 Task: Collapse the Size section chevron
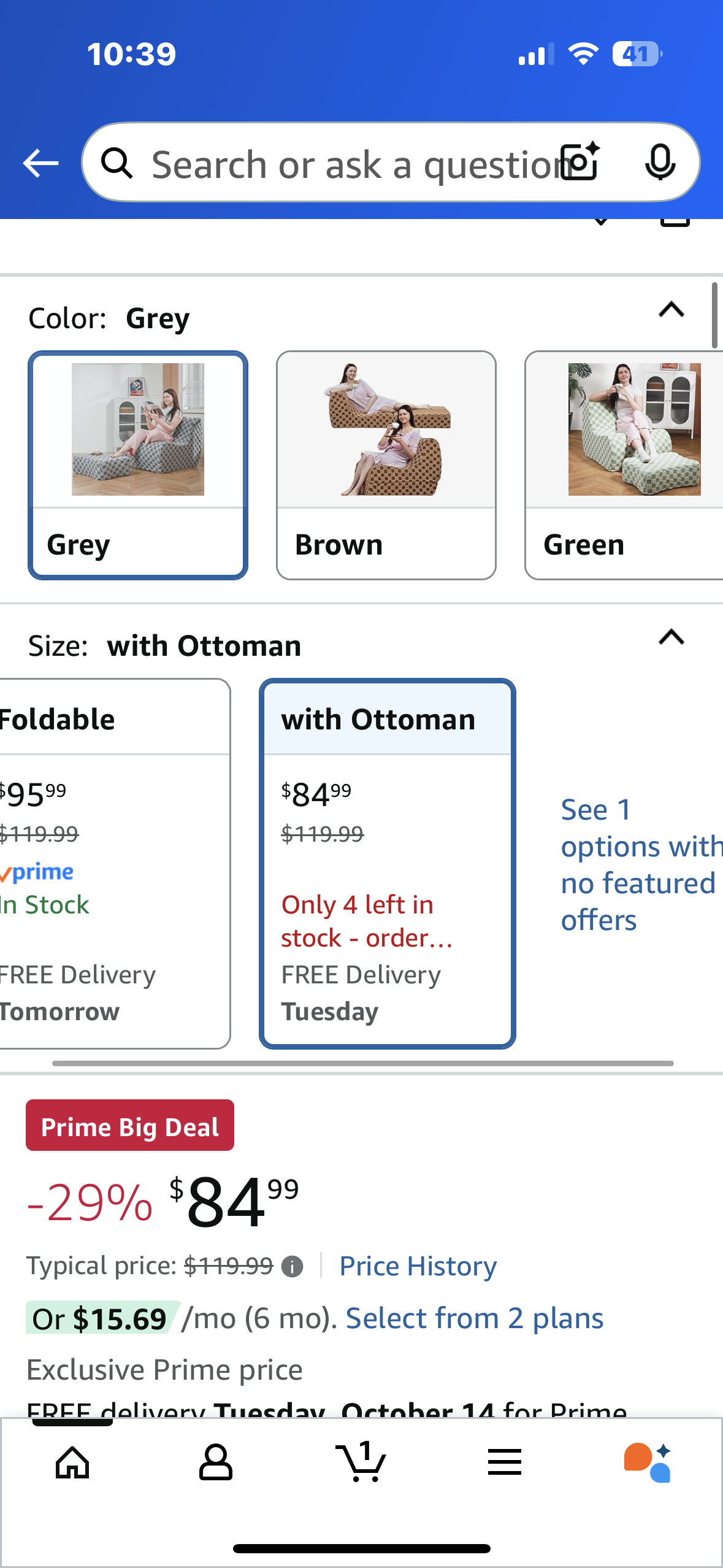(x=671, y=638)
